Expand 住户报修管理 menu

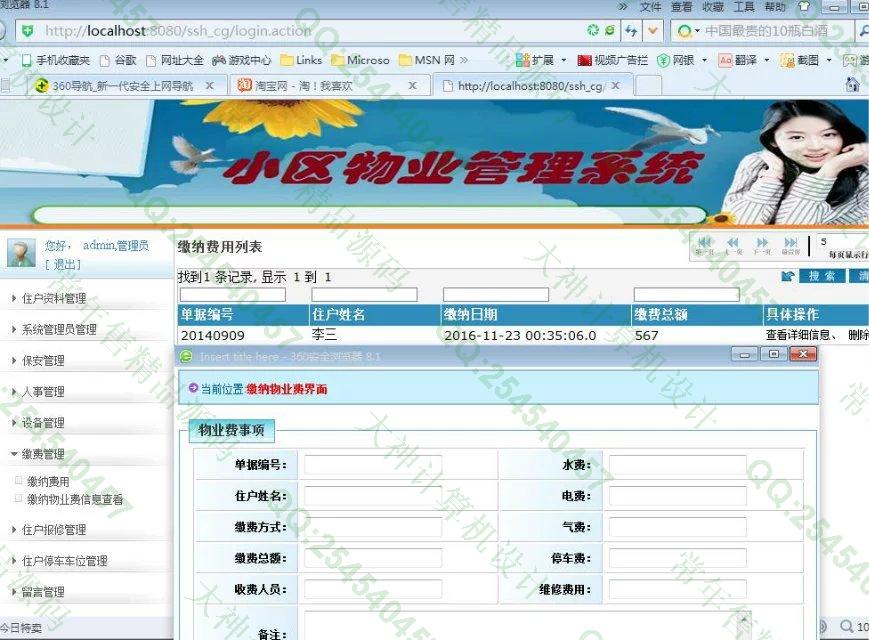pos(53,530)
